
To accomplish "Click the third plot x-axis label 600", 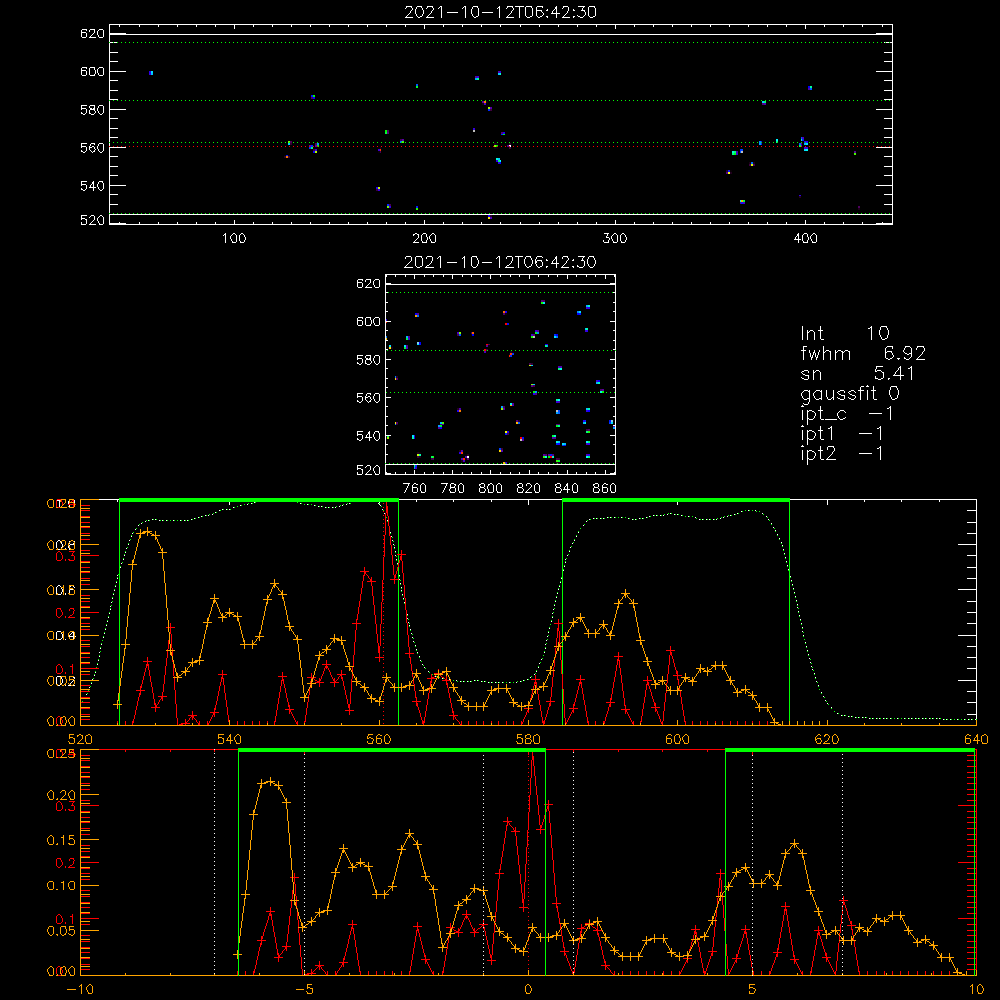I will coord(677,739).
